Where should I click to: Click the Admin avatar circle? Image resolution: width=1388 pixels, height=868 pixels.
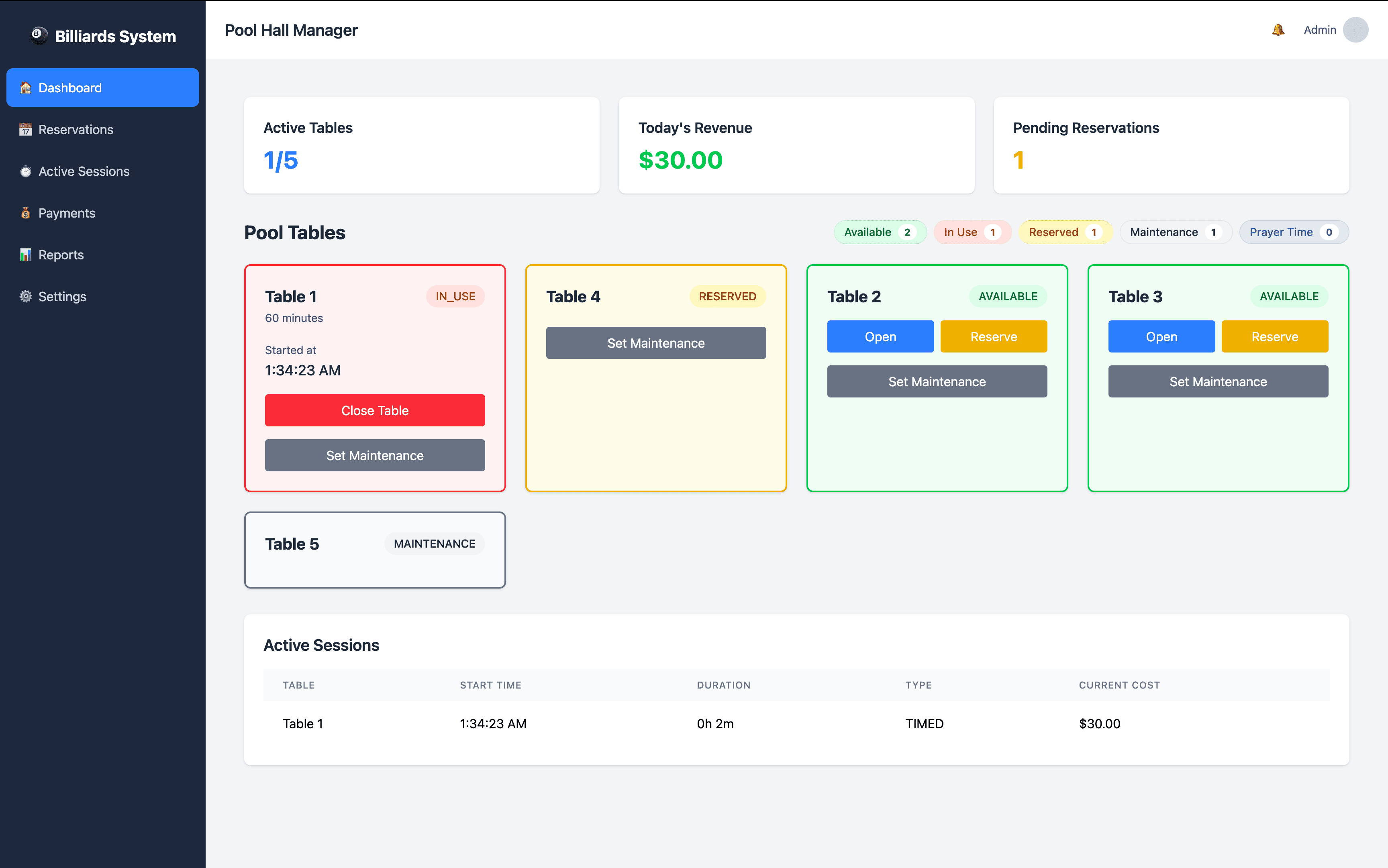point(1355,30)
